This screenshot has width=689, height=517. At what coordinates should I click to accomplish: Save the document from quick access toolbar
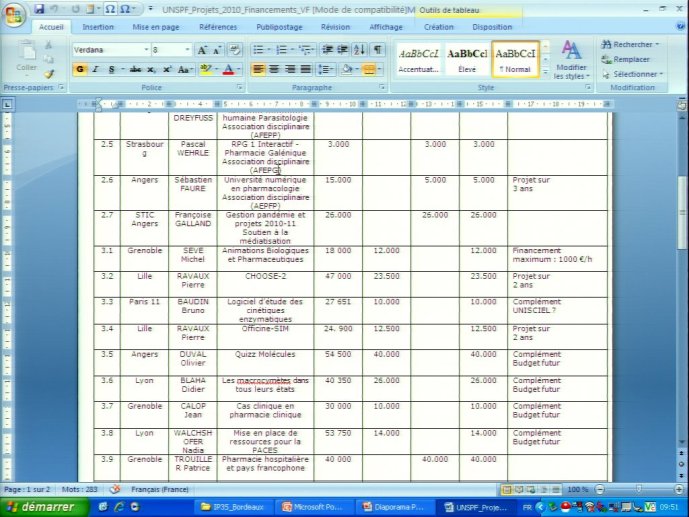click(39, 9)
